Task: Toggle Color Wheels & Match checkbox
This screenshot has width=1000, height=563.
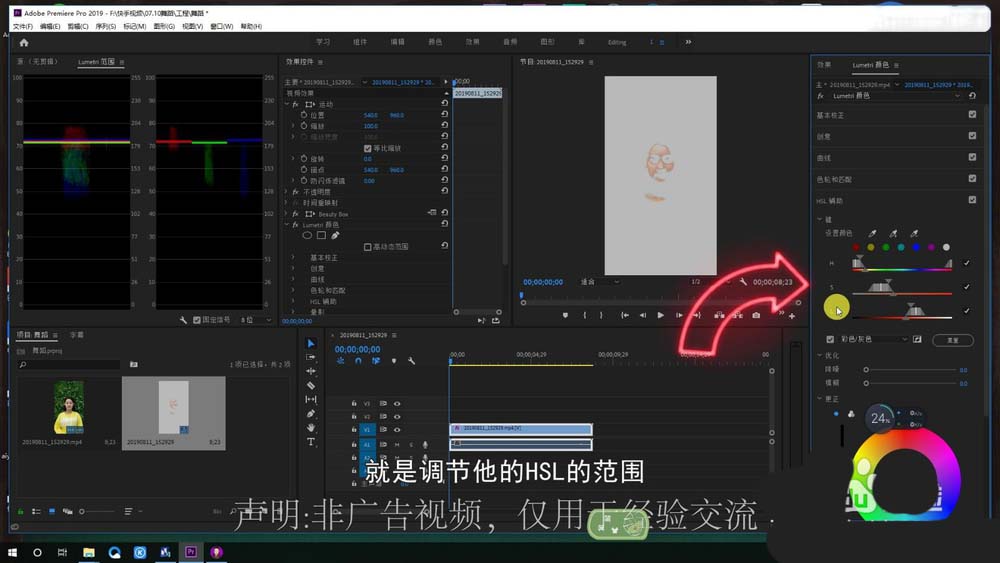Action: coord(972,179)
